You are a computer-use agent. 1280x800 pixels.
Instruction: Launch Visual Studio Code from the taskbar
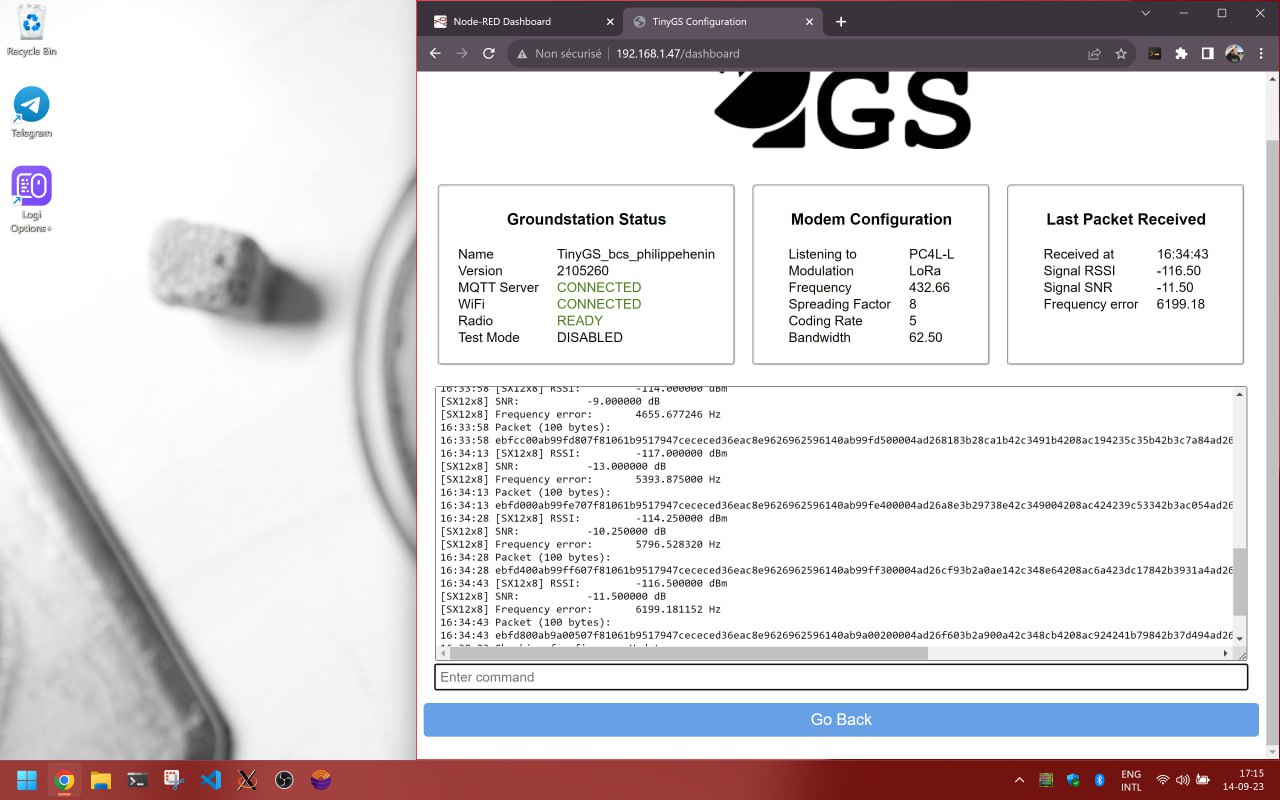211,780
